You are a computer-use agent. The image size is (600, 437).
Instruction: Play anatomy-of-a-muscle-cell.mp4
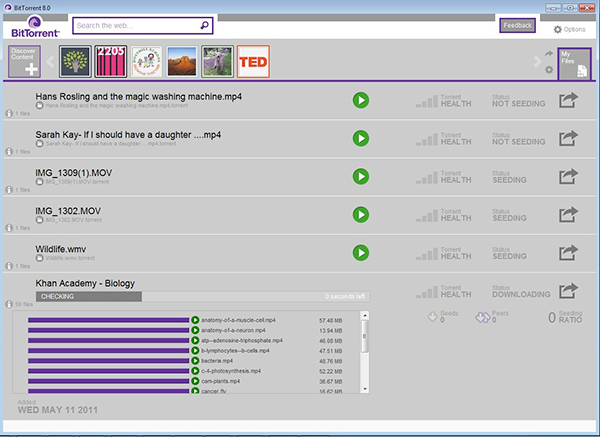click(x=195, y=320)
